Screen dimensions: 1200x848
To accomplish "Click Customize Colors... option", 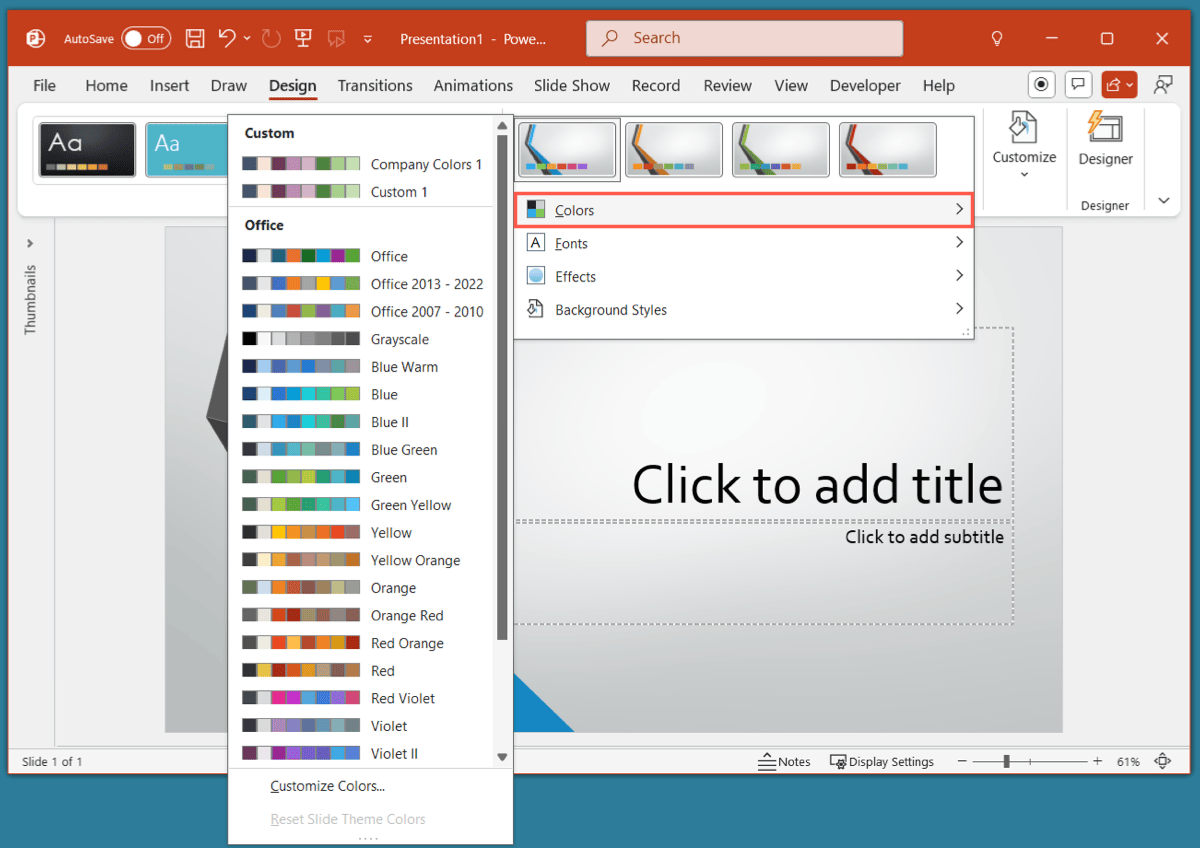I will pos(328,786).
